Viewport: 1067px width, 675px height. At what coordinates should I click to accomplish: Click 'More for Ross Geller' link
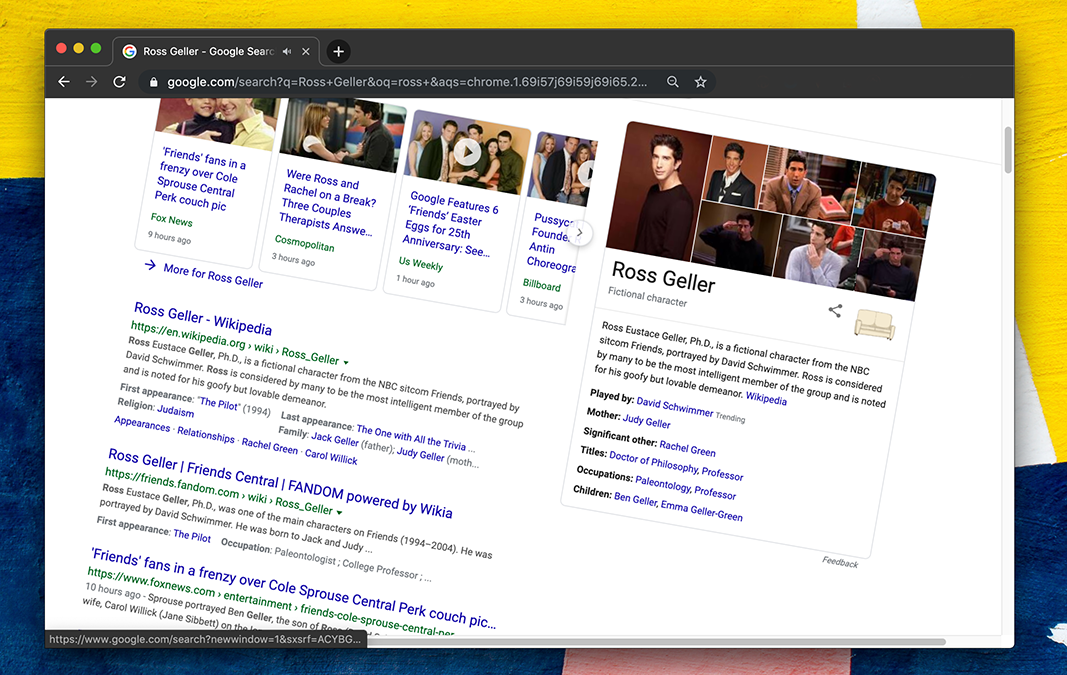click(212, 274)
